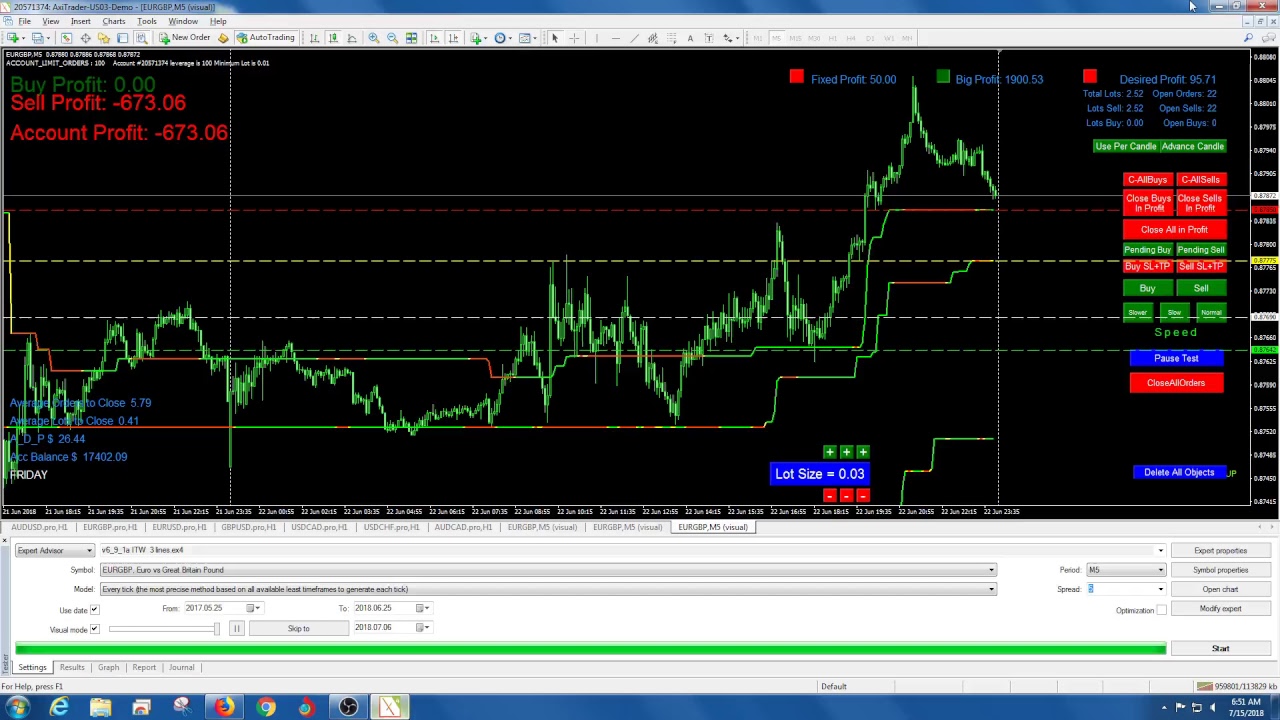Viewport: 1280px width, 720px height.
Task: Switch to line chart icon
Action: pos(352,38)
